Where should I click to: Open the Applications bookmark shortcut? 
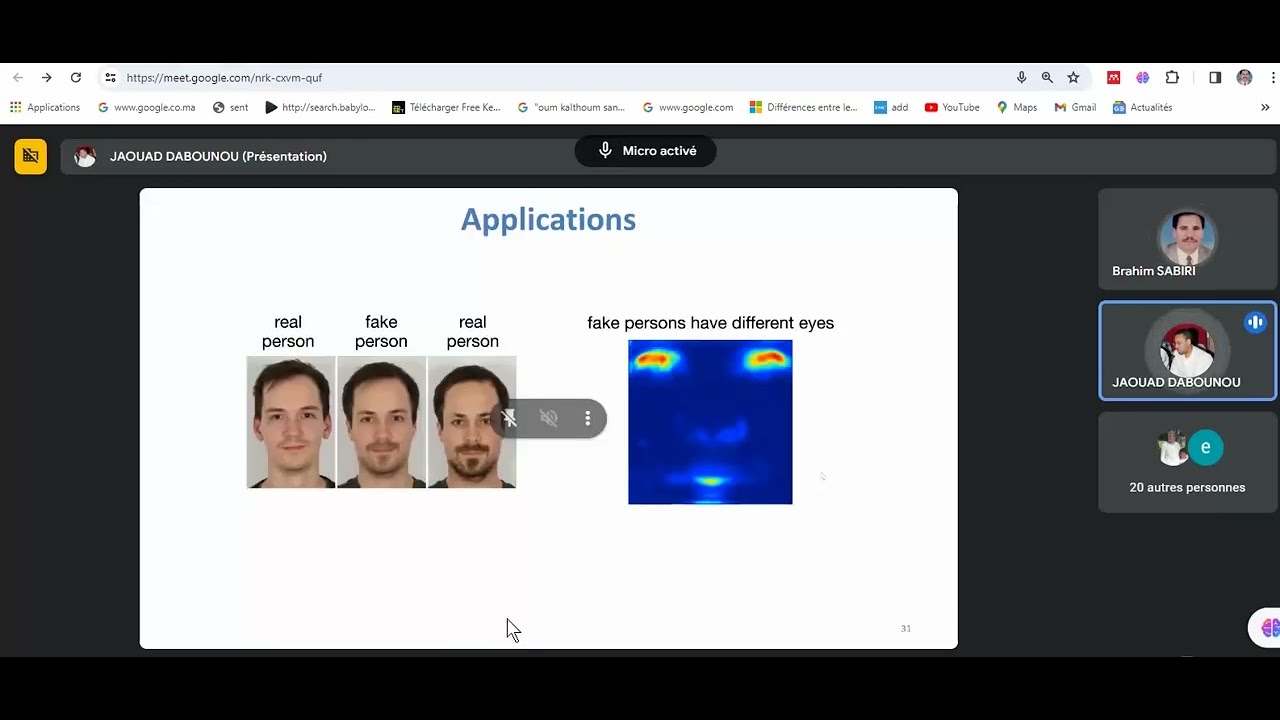(45, 107)
